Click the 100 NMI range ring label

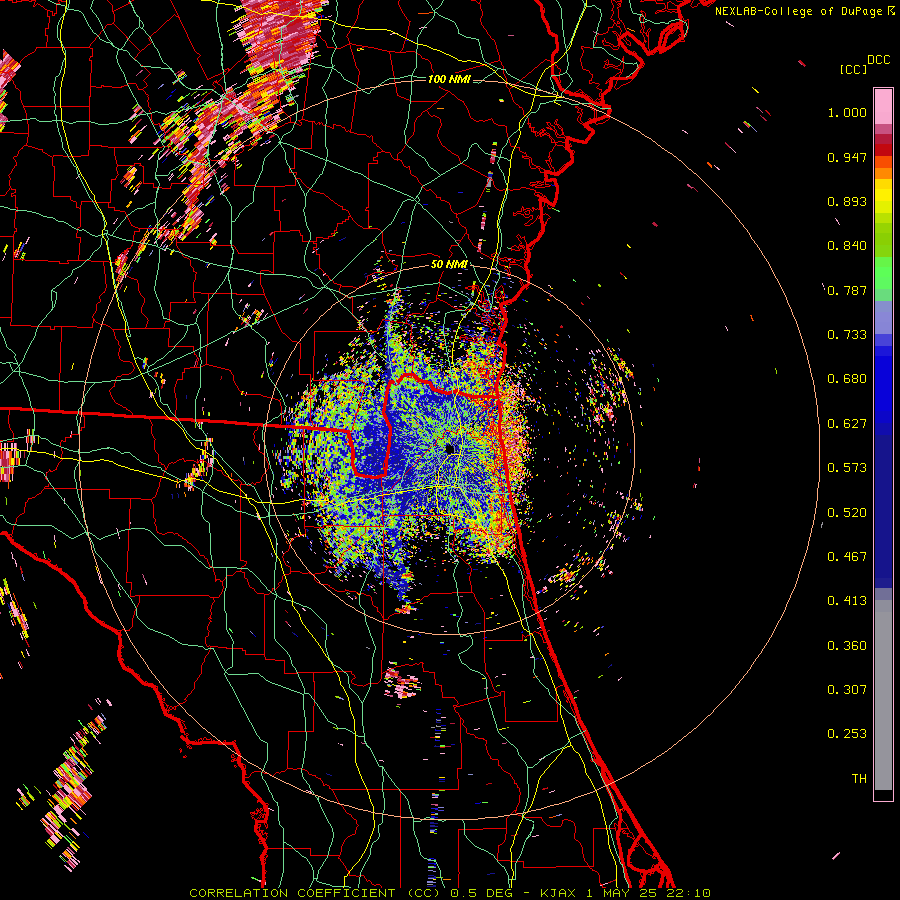449,79
